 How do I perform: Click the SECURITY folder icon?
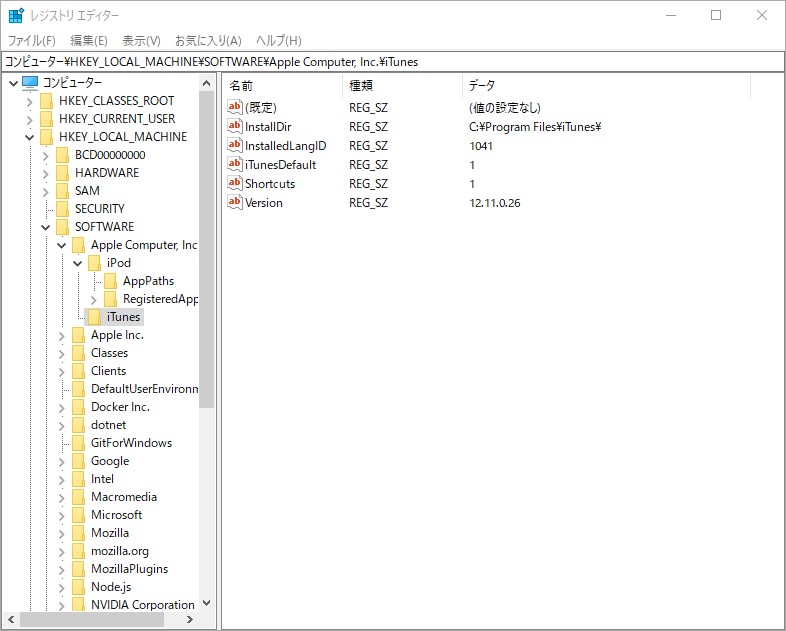[x=63, y=209]
